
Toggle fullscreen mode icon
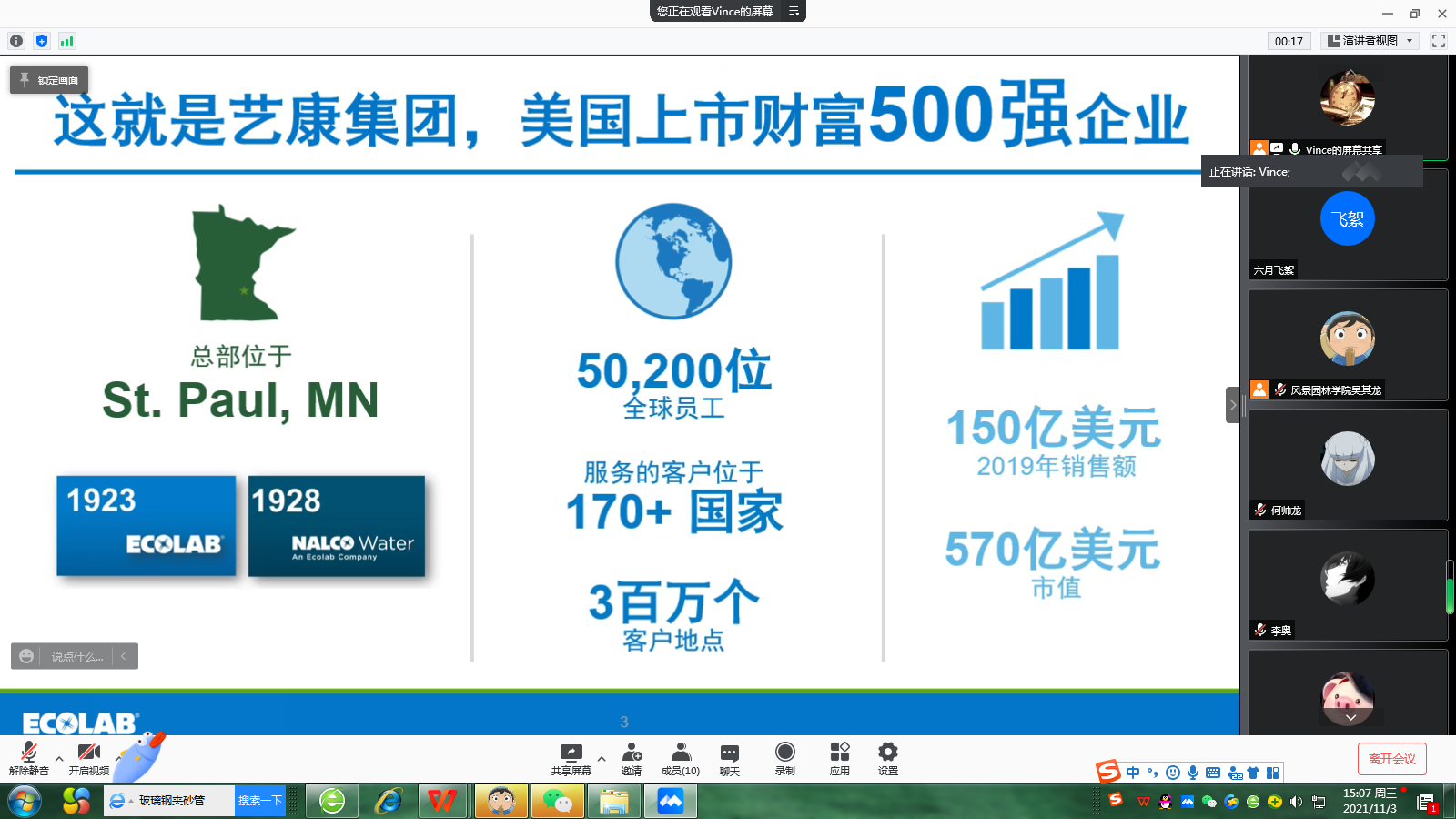coord(1439,41)
